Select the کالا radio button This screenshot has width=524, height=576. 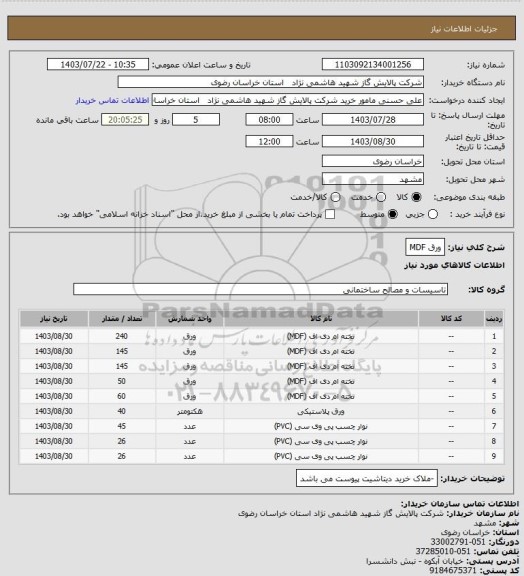[x=416, y=197]
